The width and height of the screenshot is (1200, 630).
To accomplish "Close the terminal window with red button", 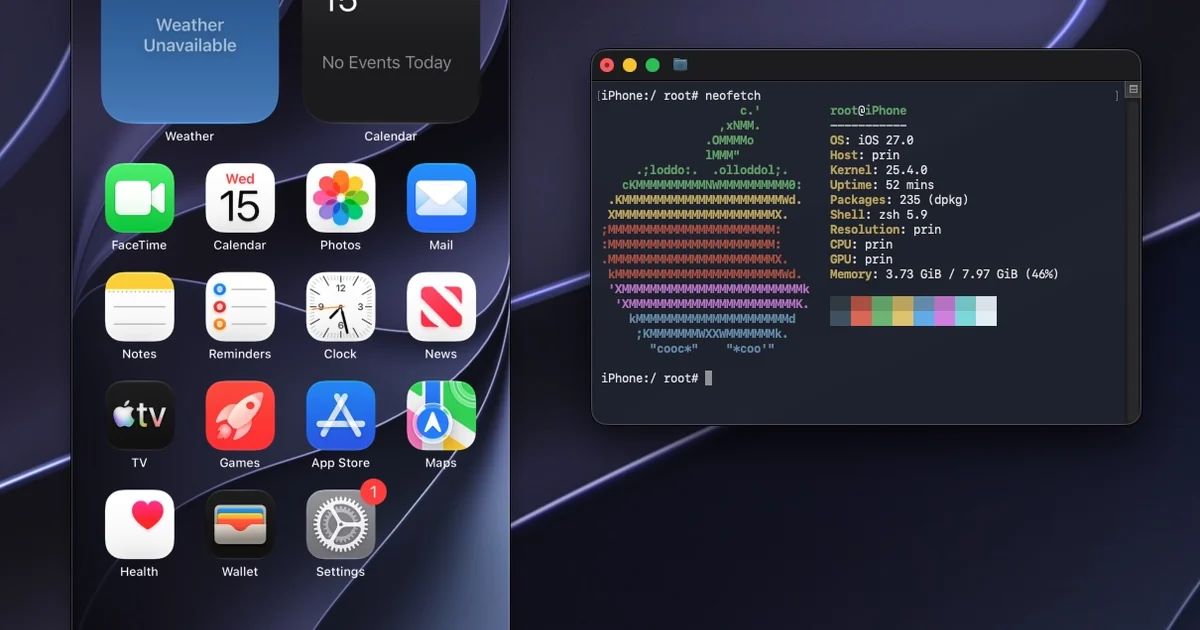I will [x=607, y=65].
